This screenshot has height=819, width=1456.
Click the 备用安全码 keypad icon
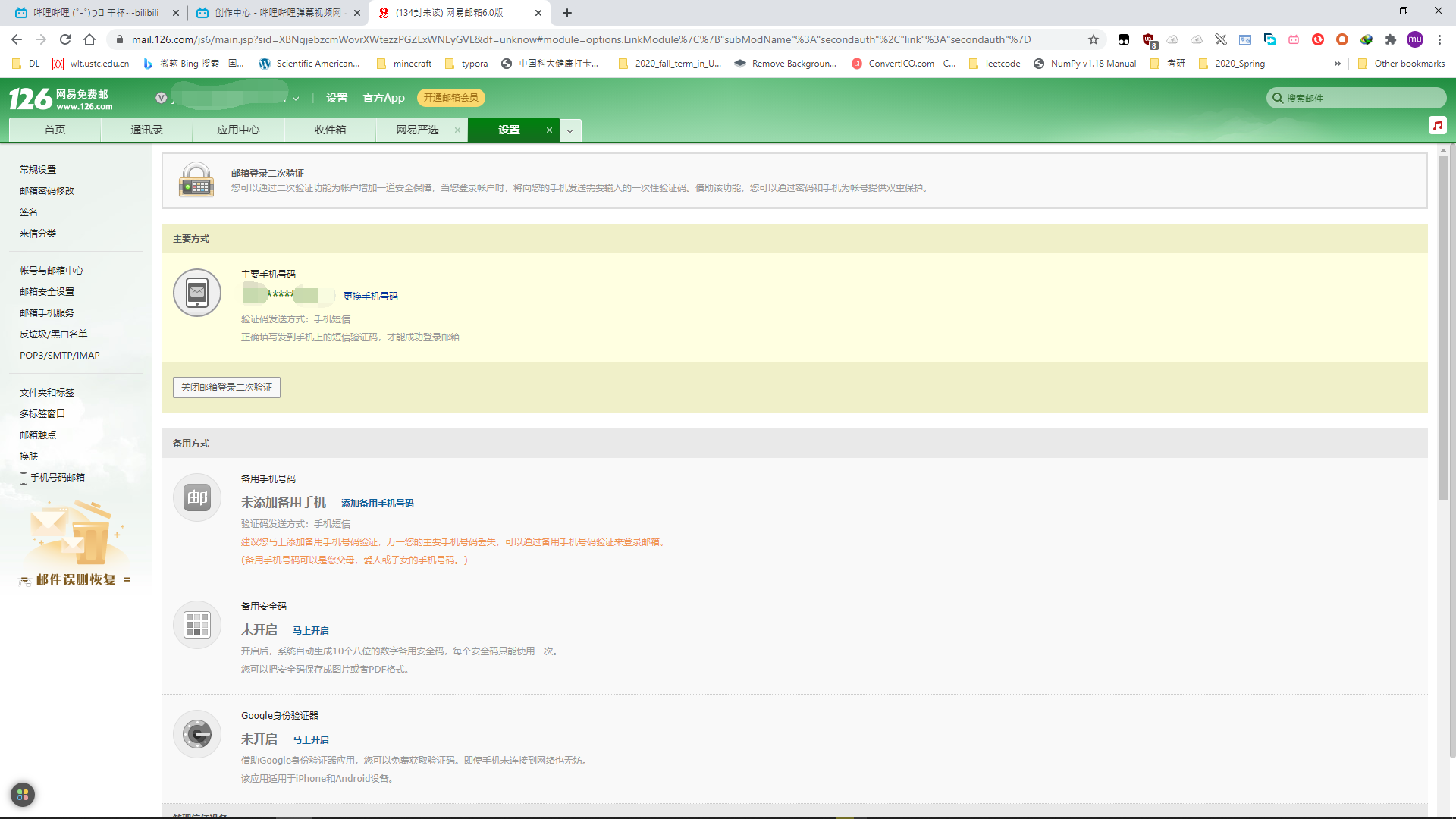click(x=196, y=624)
